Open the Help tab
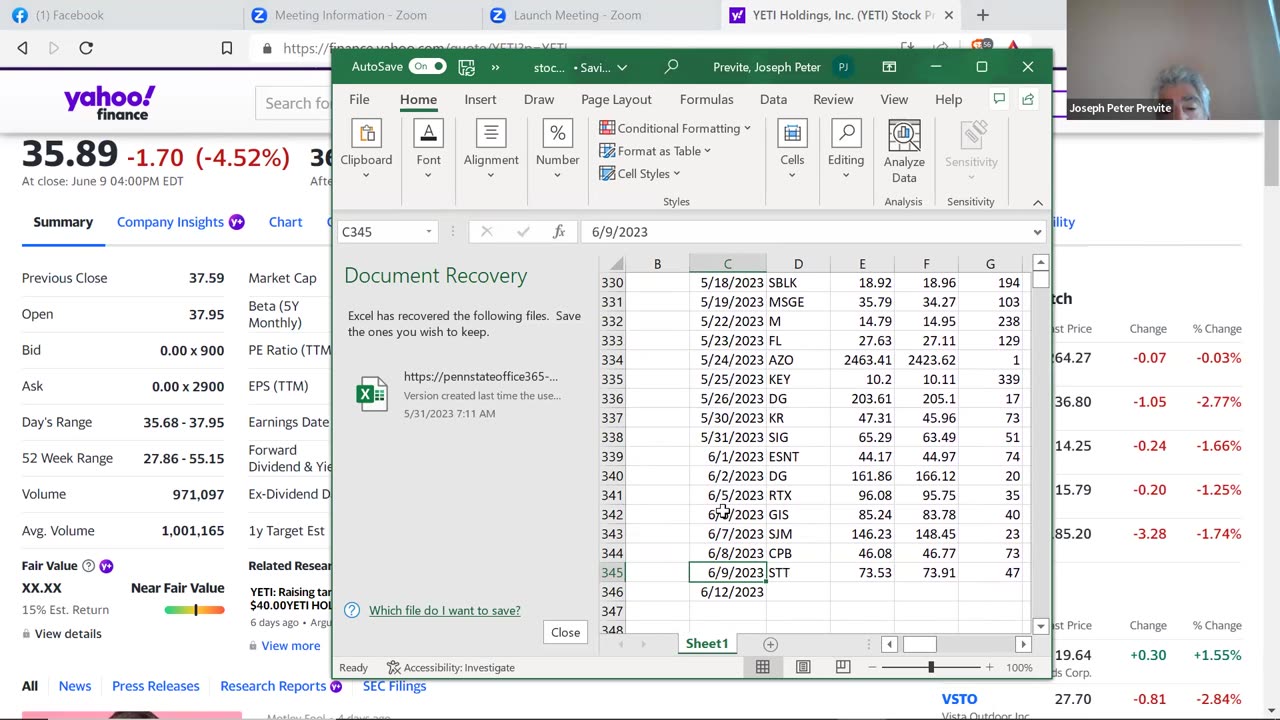1280x720 pixels. [948, 99]
